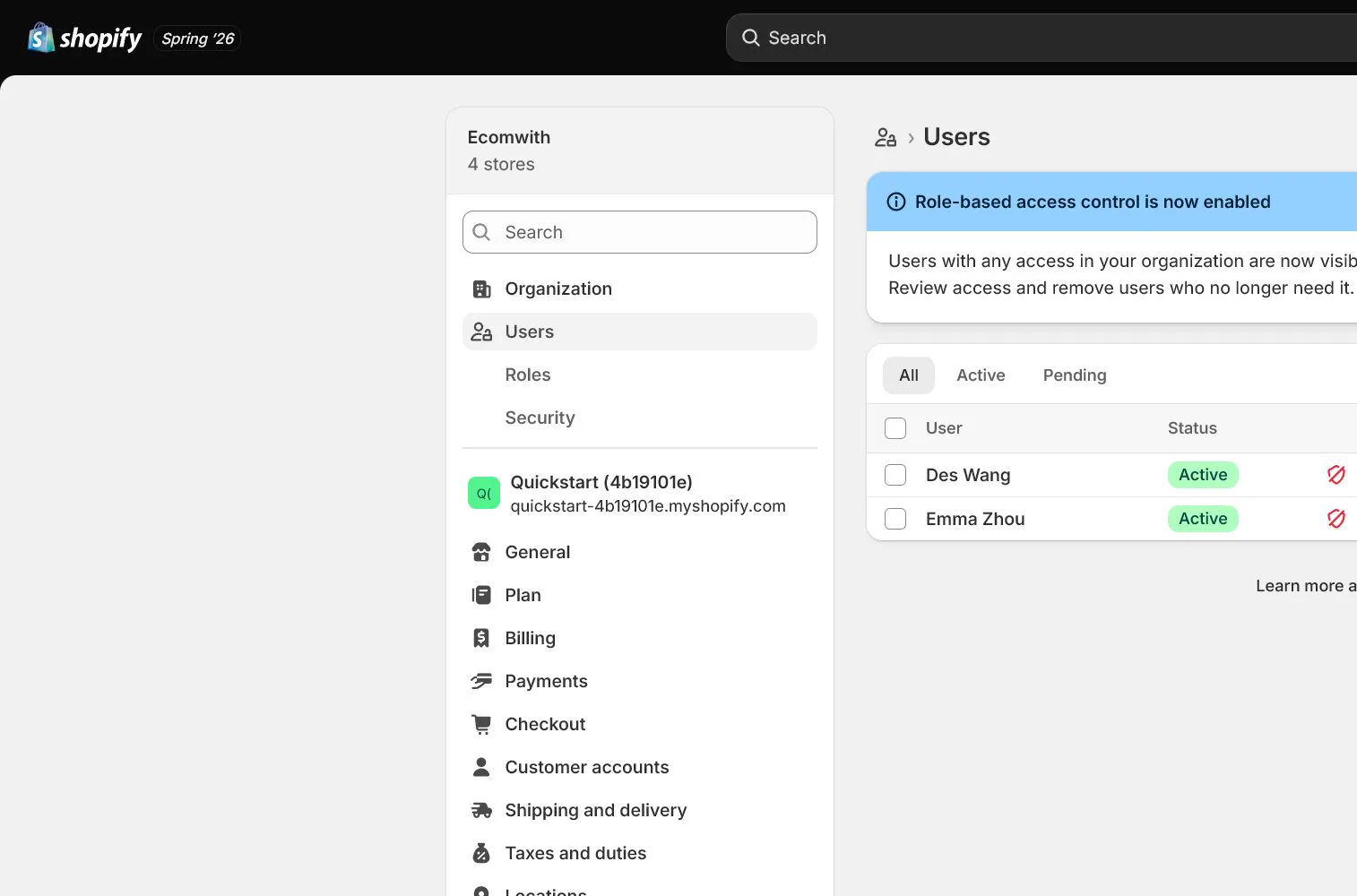The width and height of the screenshot is (1357, 896).
Task: Click the Billing receipt icon
Action: click(481, 638)
